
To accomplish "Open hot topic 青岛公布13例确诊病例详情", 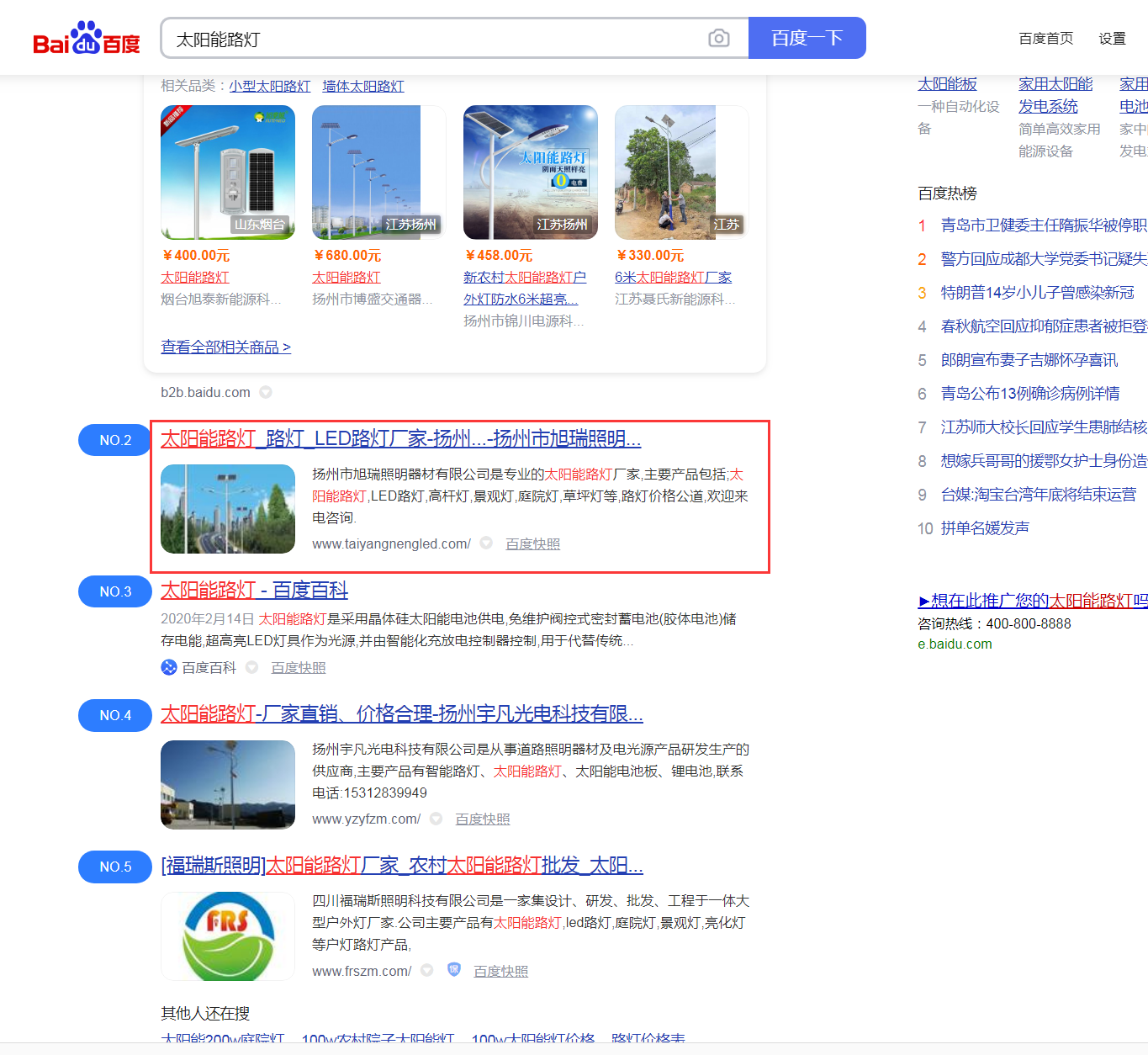I will point(1030,394).
